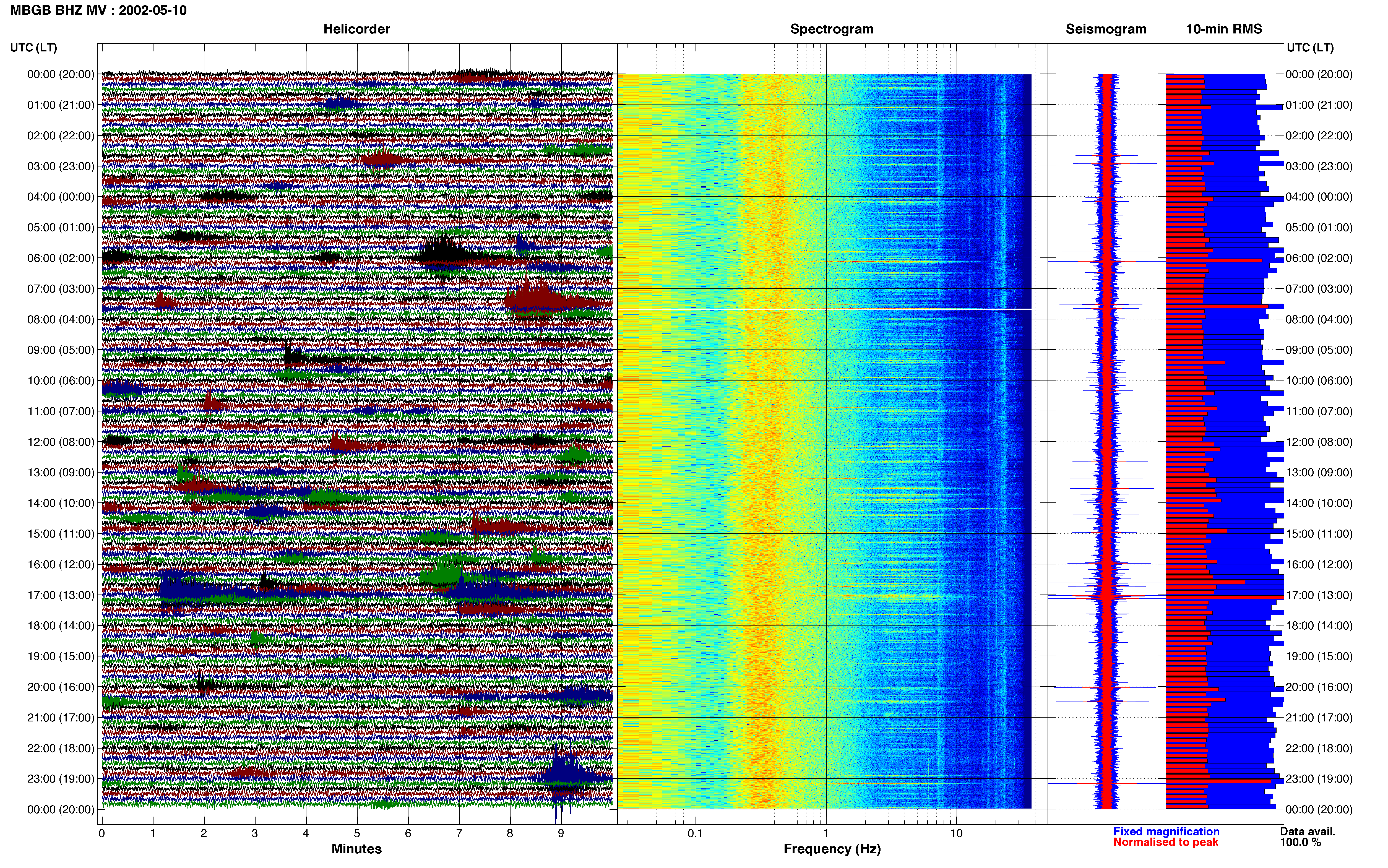Click left time label '18:00 (14:00)'
The width and height of the screenshot is (1388, 868).
click(x=61, y=626)
